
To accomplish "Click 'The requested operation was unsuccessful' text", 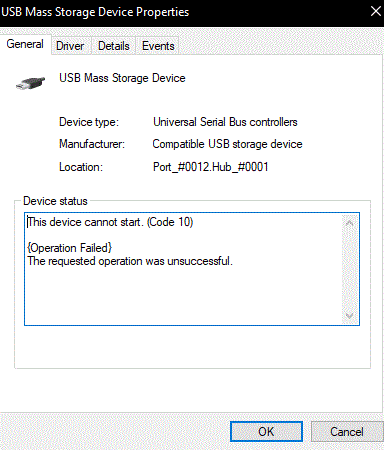I will (x=130, y=261).
